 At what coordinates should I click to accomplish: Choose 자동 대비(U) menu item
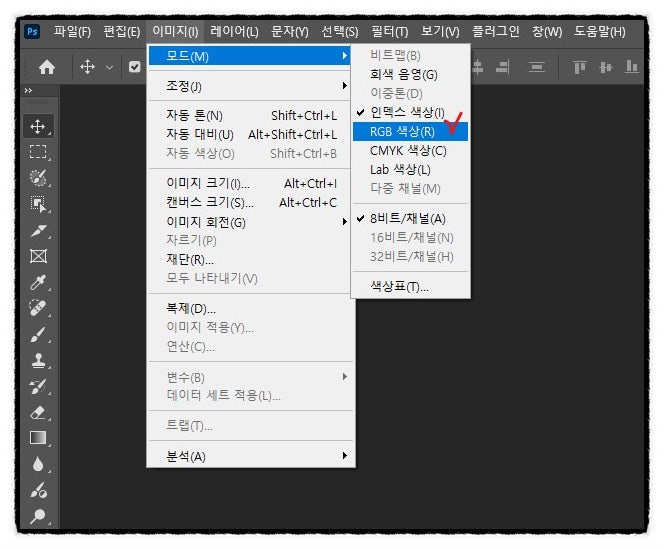tap(250, 134)
